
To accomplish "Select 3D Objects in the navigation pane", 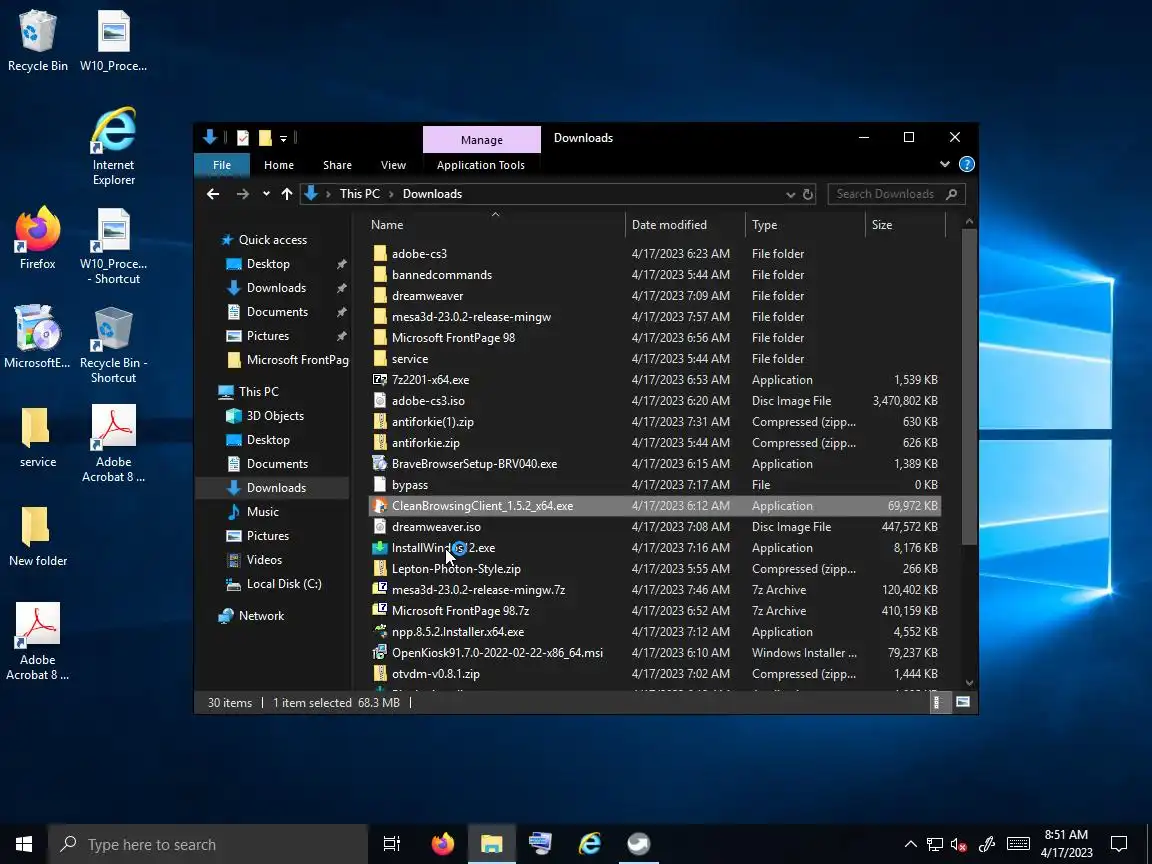I will pos(275,416).
